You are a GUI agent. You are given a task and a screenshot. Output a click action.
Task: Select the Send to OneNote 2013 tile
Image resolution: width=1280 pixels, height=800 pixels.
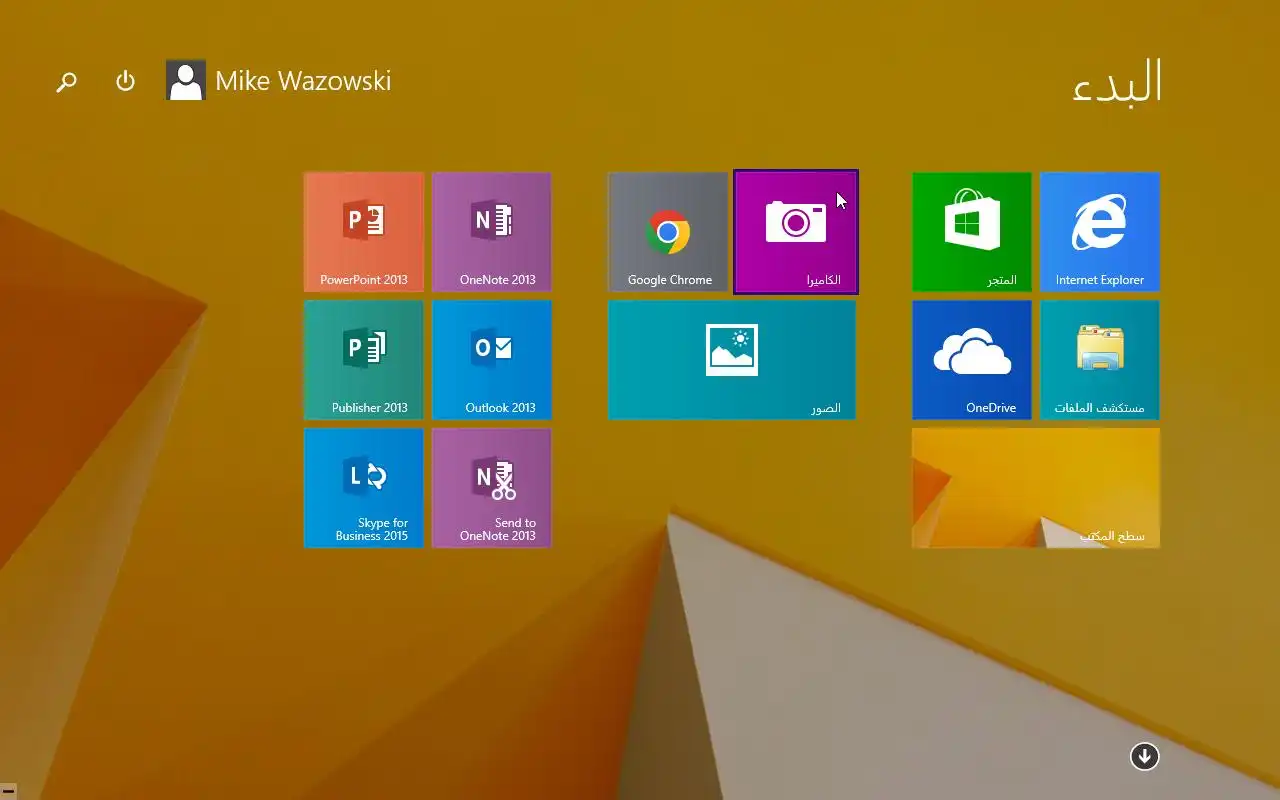pyautogui.click(x=492, y=488)
